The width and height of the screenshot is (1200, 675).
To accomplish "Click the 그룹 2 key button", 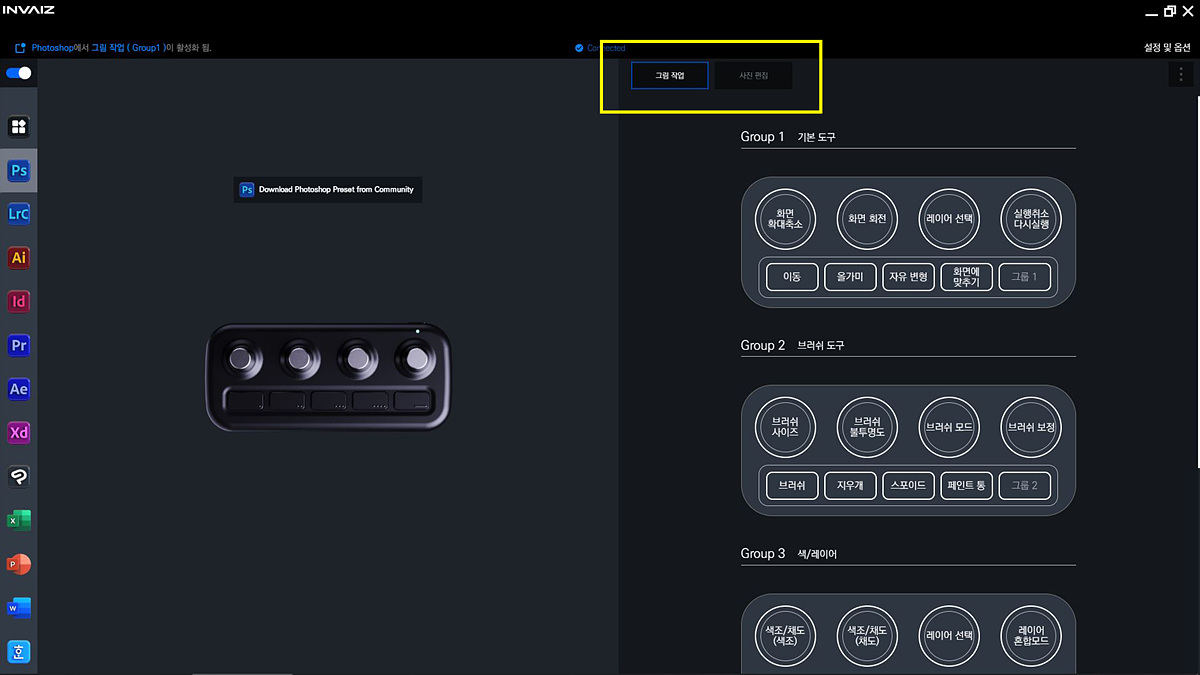I will 1025,486.
